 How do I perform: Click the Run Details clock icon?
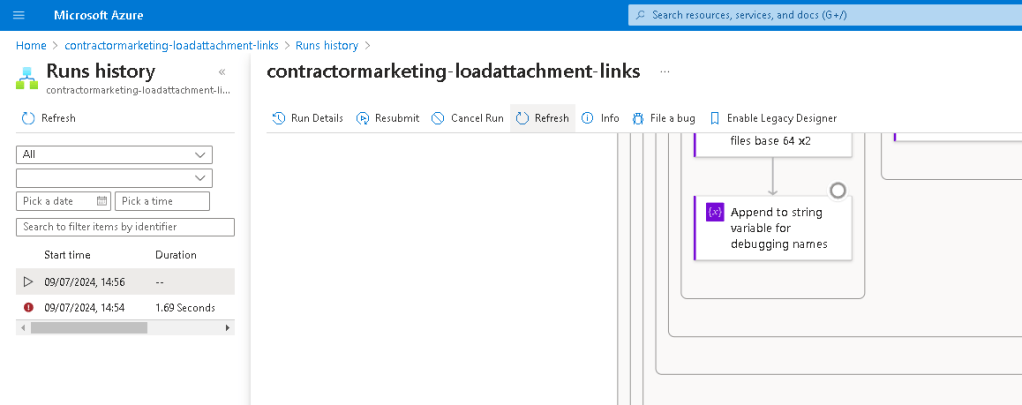tap(279, 118)
